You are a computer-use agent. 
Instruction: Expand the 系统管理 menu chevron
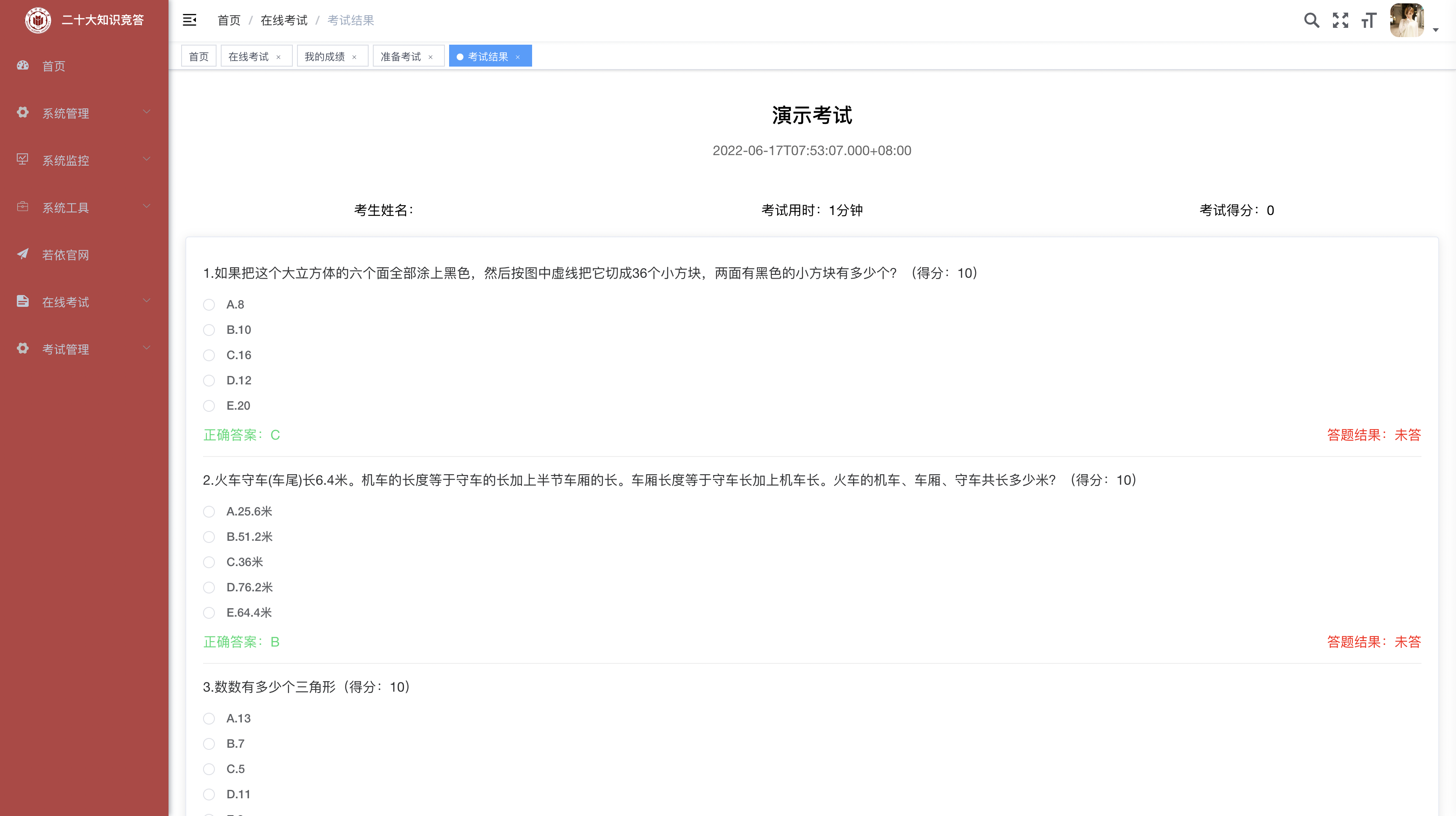(147, 111)
